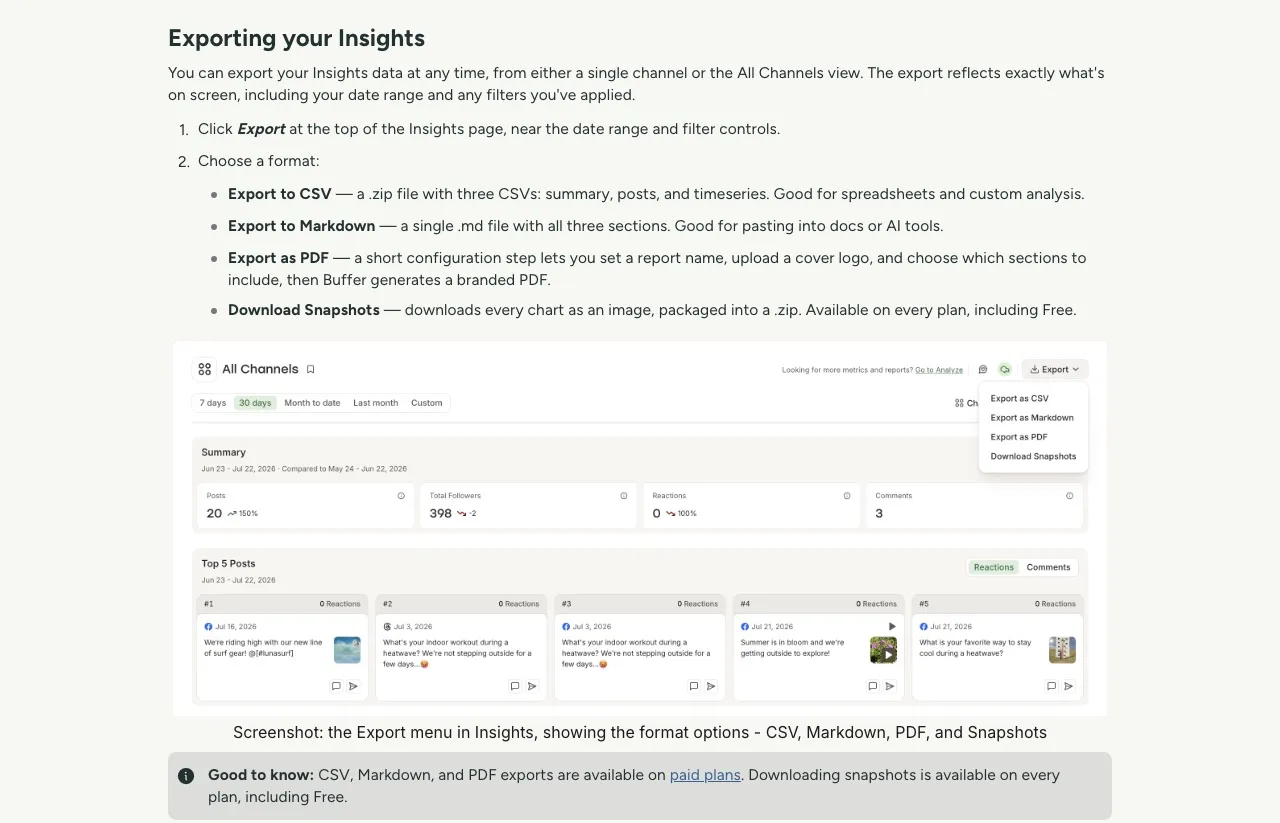Click the bookmark icon beside All Channels

(x=311, y=369)
